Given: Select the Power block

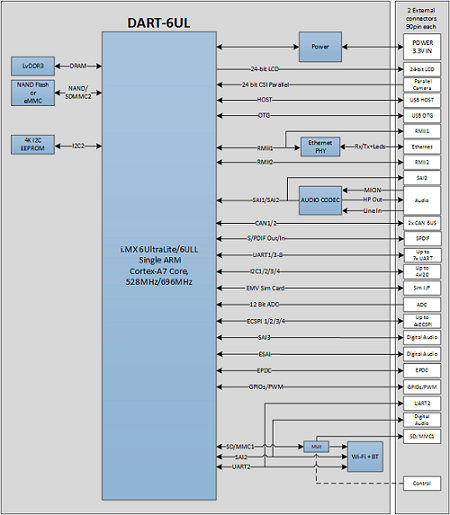Looking at the screenshot, I should point(320,47).
